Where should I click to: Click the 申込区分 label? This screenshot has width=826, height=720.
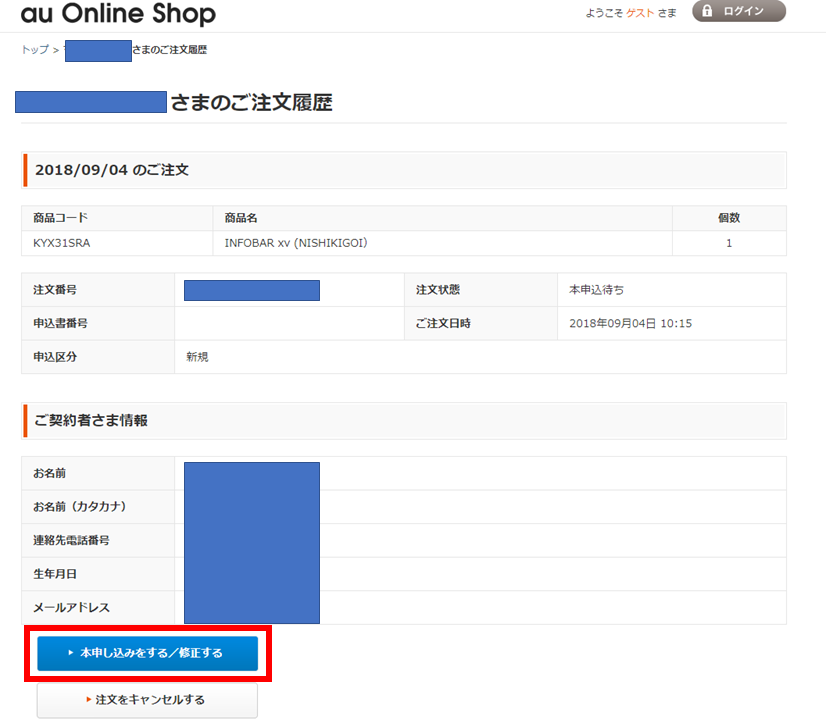coord(55,357)
